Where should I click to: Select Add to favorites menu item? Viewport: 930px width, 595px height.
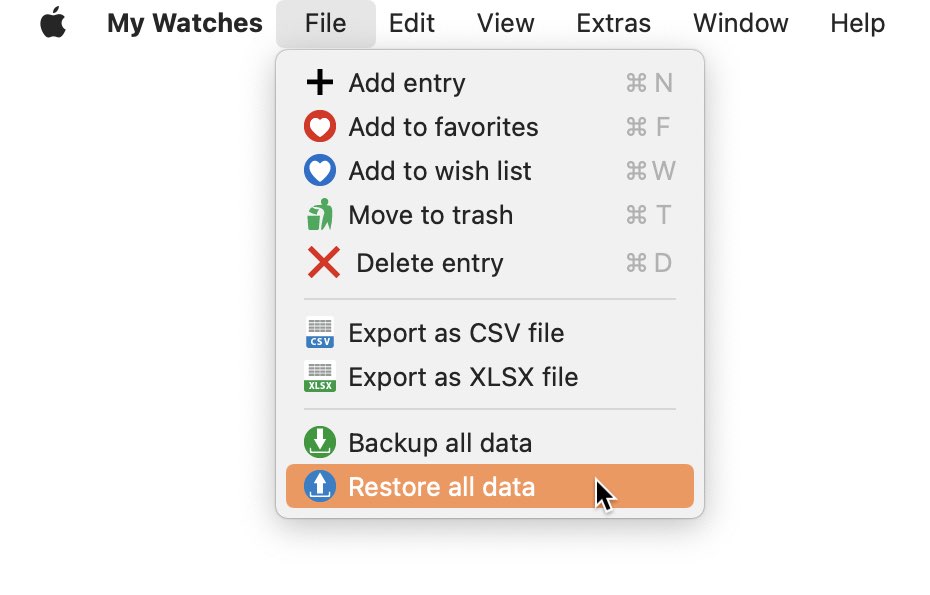[x=490, y=126]
